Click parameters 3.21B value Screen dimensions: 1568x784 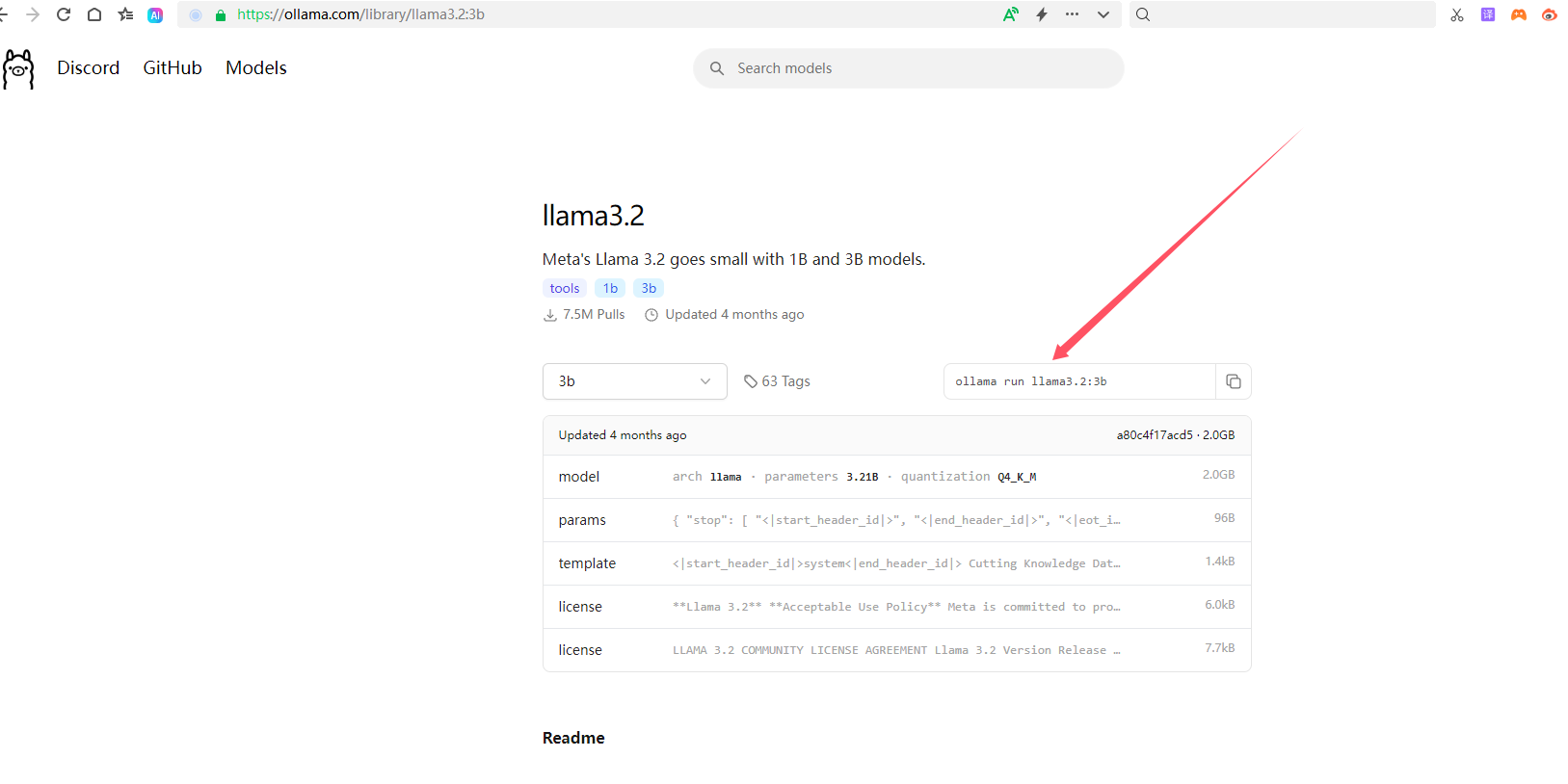863,477
